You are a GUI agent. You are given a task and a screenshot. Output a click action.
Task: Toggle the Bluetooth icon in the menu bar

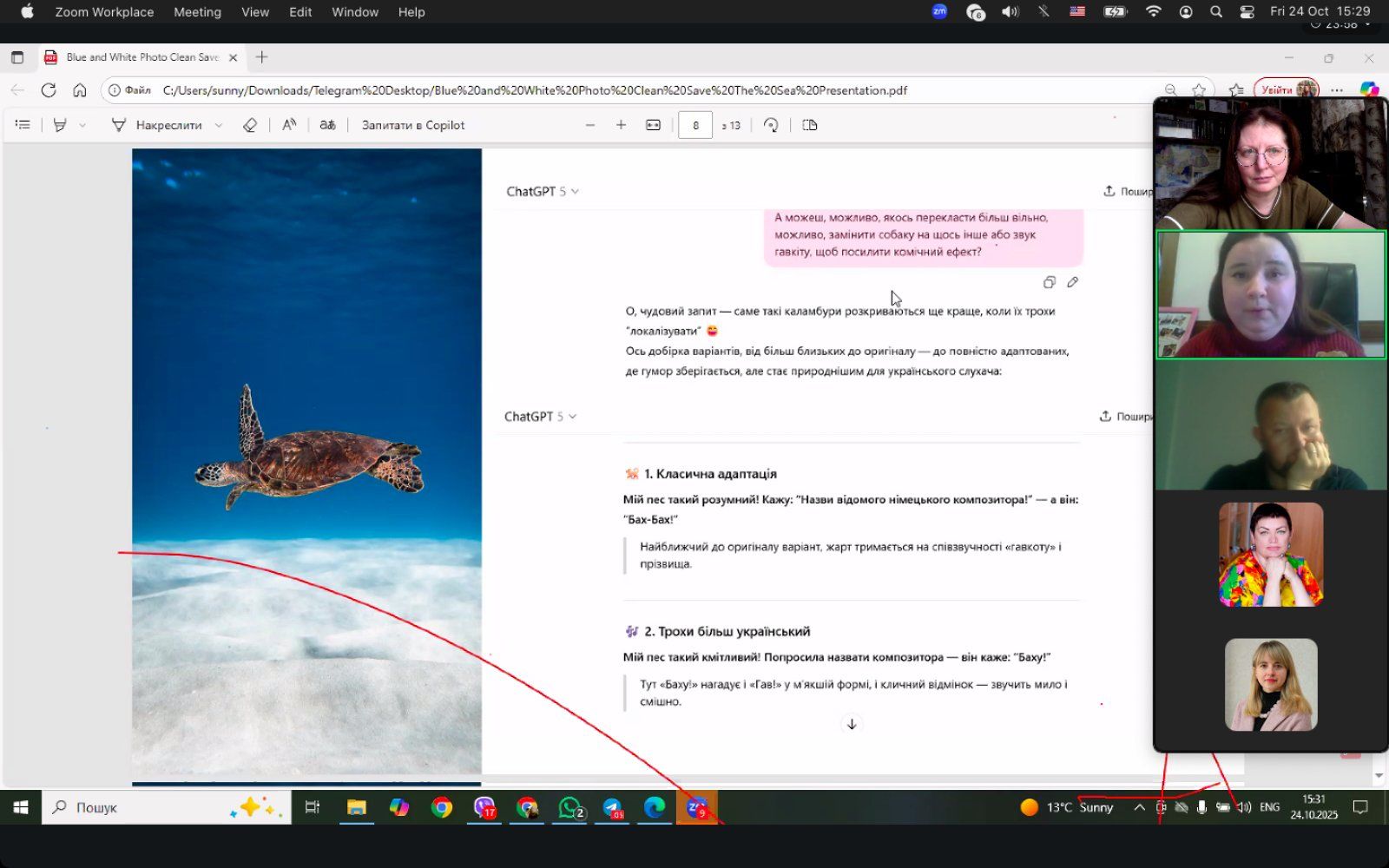tap(1043, 12)
